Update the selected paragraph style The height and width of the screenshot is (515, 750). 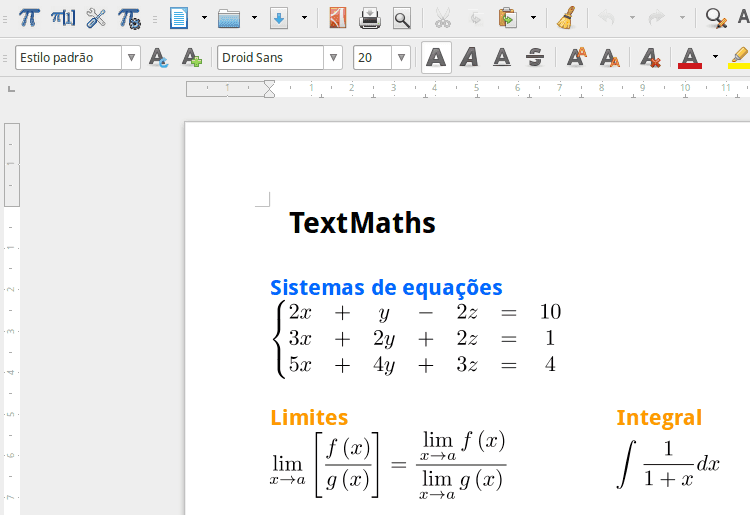[158, 58]
